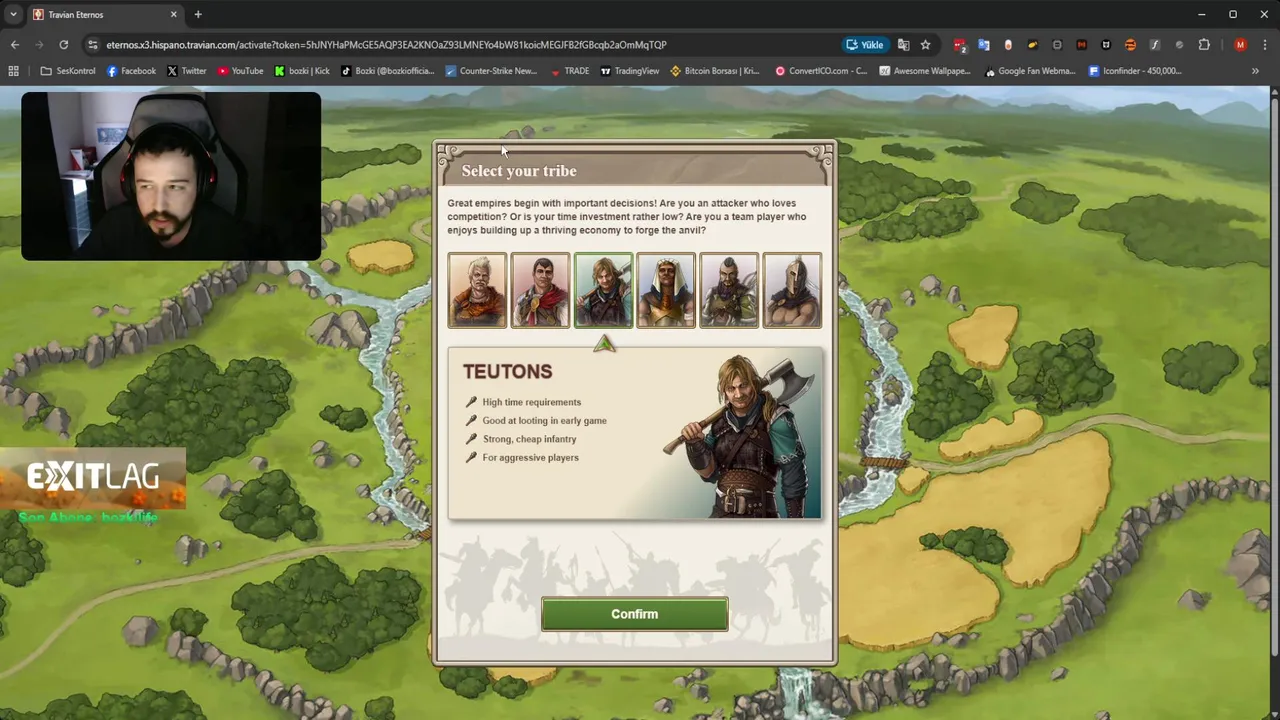Open the script 'f' extension icon
Screen dimensions: 1280x720
tap(1155, 44)
